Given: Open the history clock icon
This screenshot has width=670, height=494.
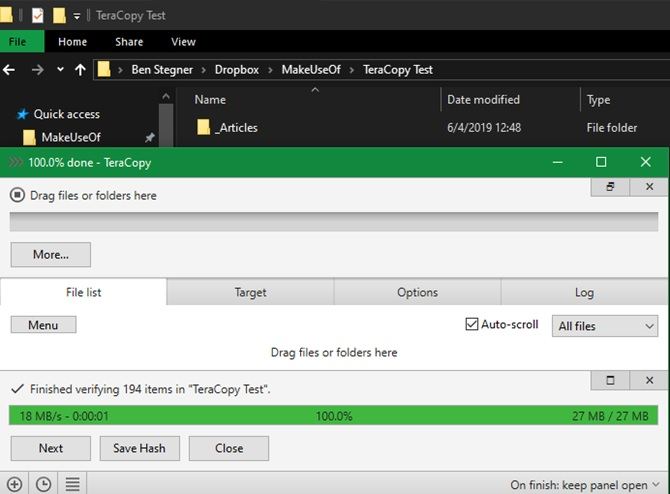Looking at the screenshot, I should [43, 483].
